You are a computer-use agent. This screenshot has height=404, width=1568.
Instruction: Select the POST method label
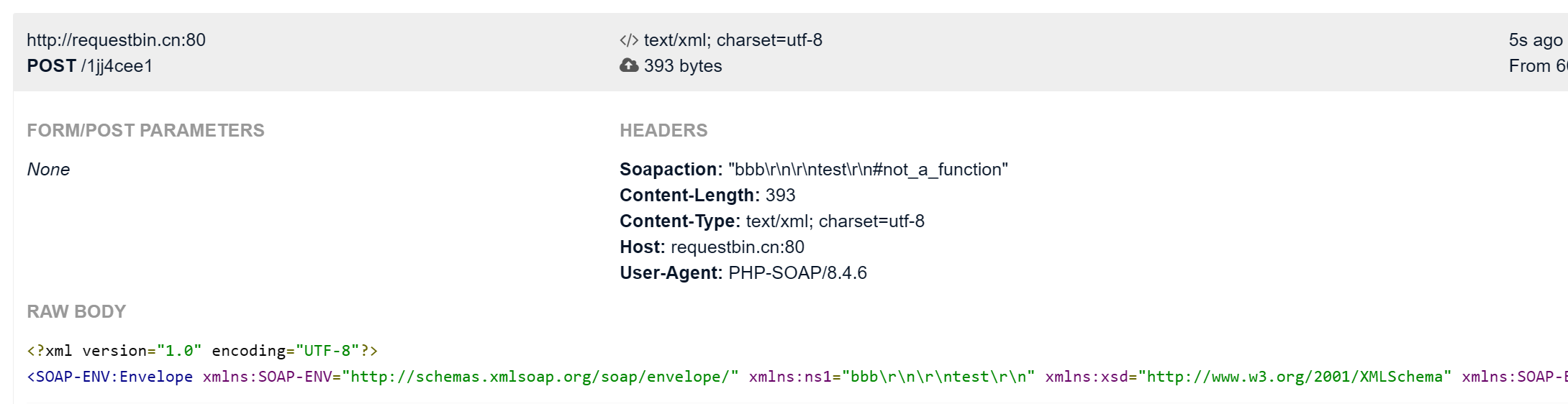point(51,66)
